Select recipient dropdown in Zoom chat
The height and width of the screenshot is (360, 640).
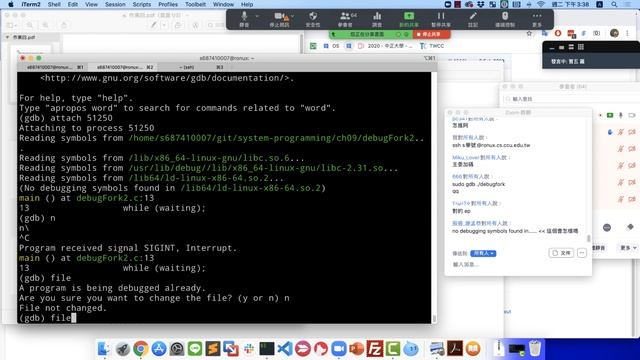(x=483, y=253)
